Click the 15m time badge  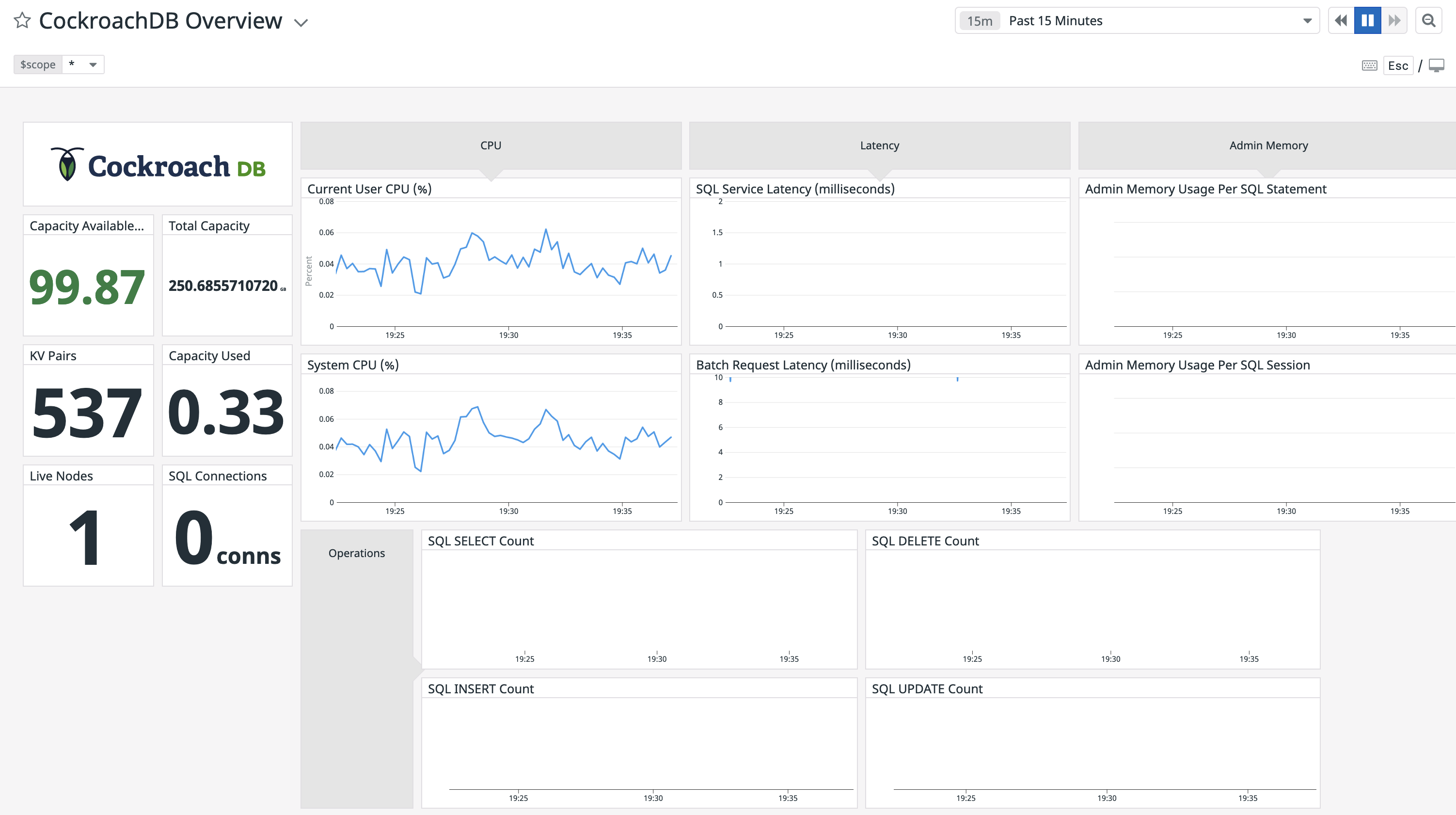[980, 20]
